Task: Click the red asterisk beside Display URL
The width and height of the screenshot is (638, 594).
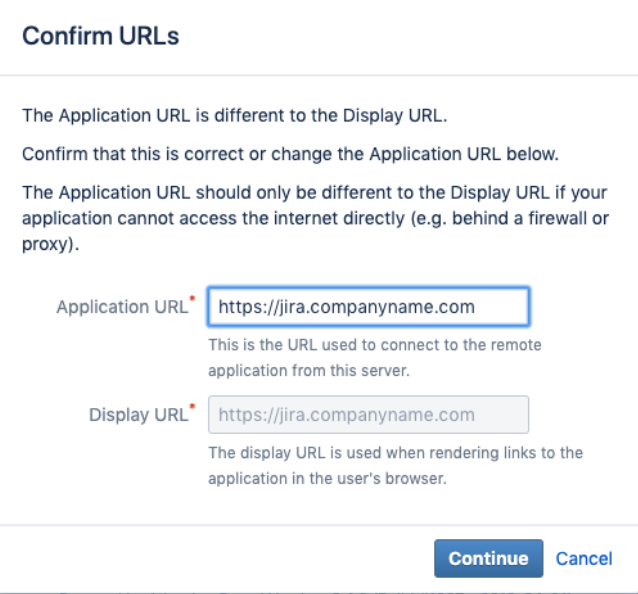Action: [192, 406]
